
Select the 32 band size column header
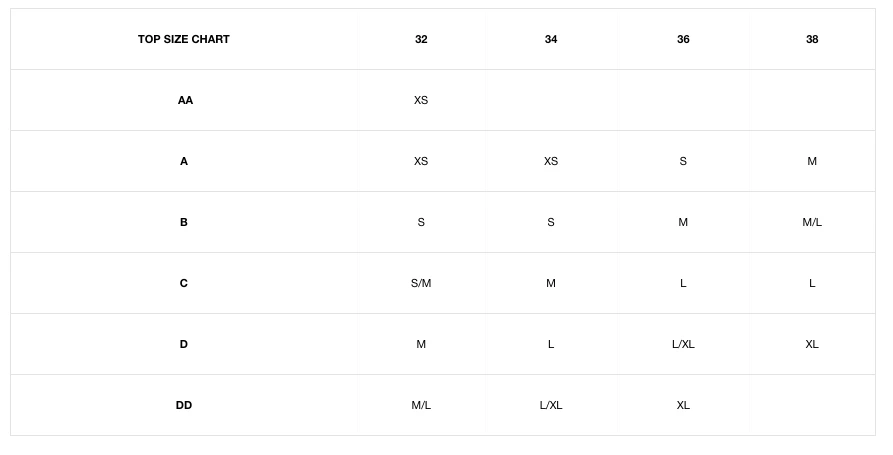pyautogui.click(x=421, y=40)
